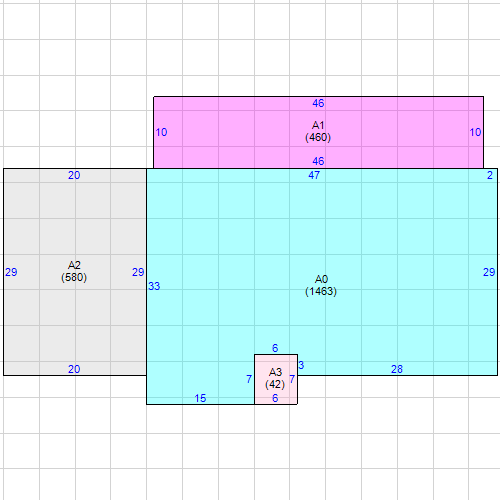Click the 3 dimension beside the A3 area
500x500 pixels.
pyautogui.click(x=301, y=365)
